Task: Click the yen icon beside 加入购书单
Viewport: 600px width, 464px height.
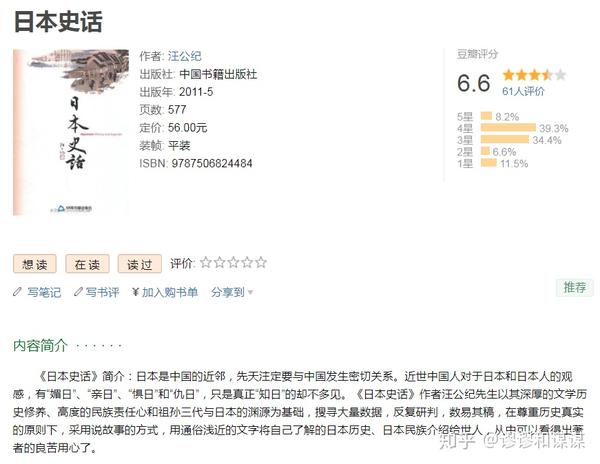Action: point(135,292)
